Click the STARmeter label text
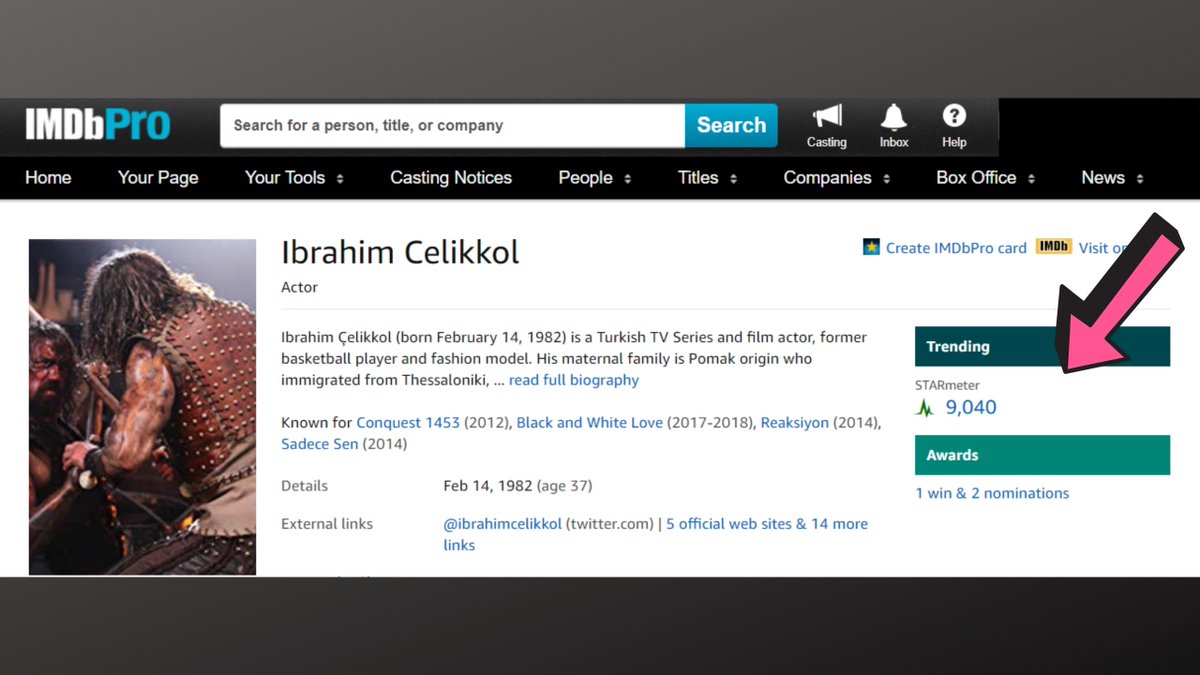 tap(947, 385)
